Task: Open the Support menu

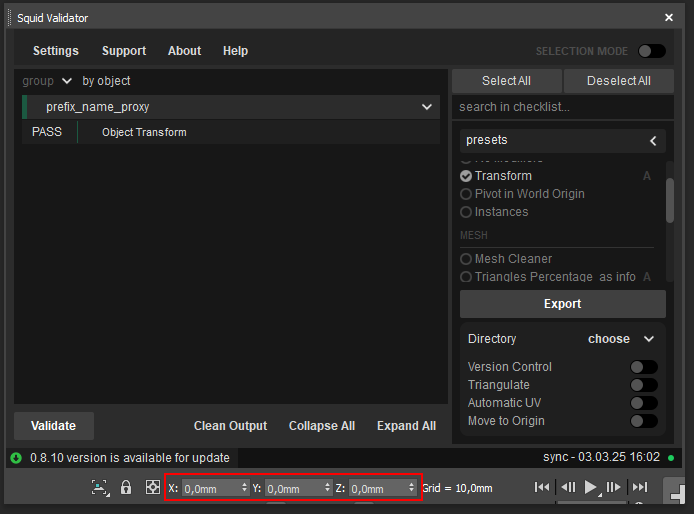Action: (x=124, y=51)
